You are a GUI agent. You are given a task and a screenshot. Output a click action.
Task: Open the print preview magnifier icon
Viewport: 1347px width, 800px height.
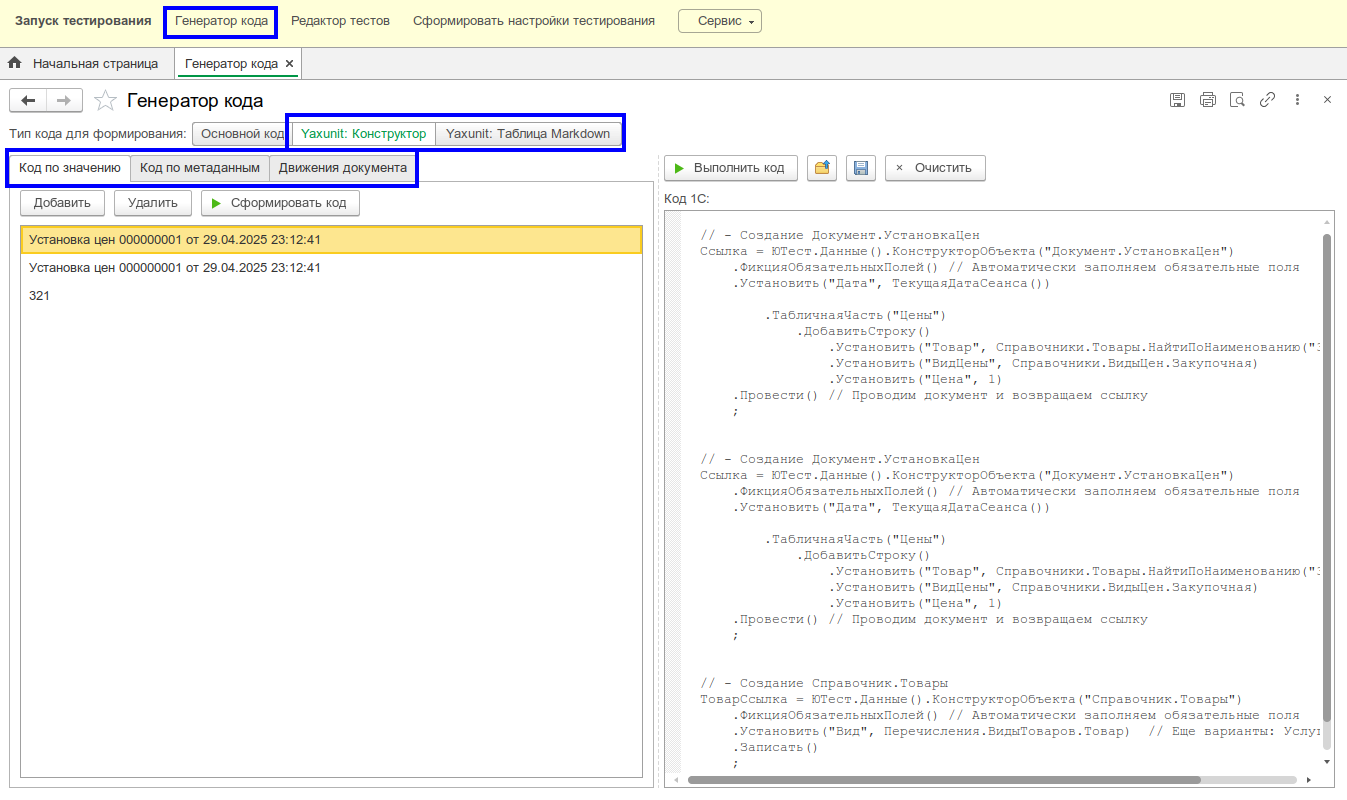pos(1237,100)
